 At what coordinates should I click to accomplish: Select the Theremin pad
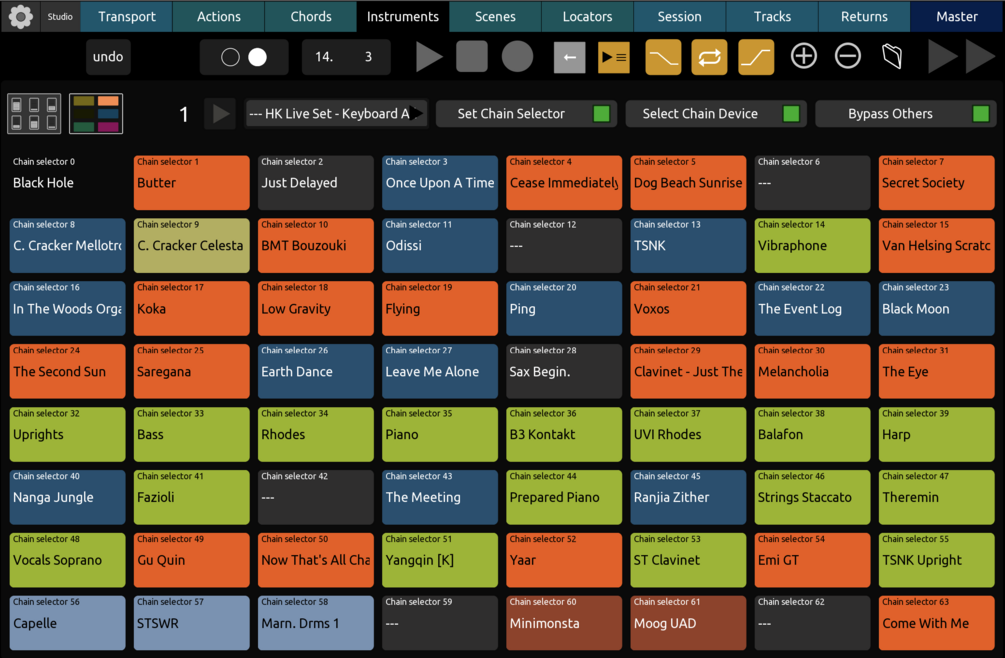click(936, 497)
